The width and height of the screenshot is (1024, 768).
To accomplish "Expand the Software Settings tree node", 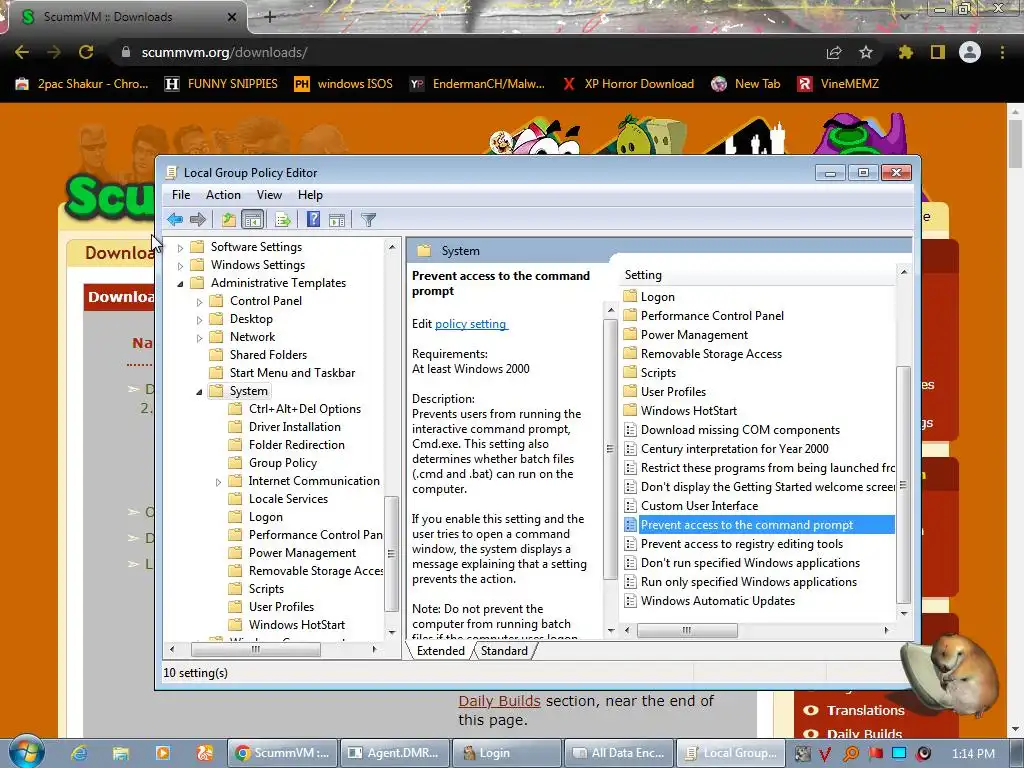I will click(x=181, y=248).
